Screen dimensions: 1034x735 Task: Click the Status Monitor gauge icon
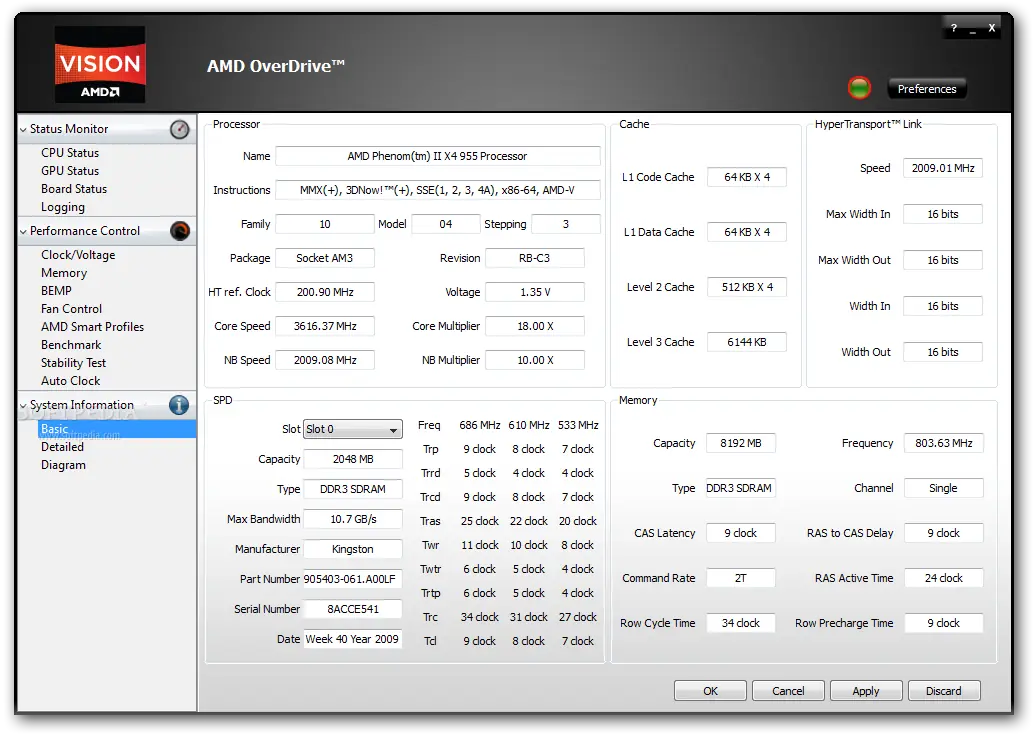tap(179, 129)
